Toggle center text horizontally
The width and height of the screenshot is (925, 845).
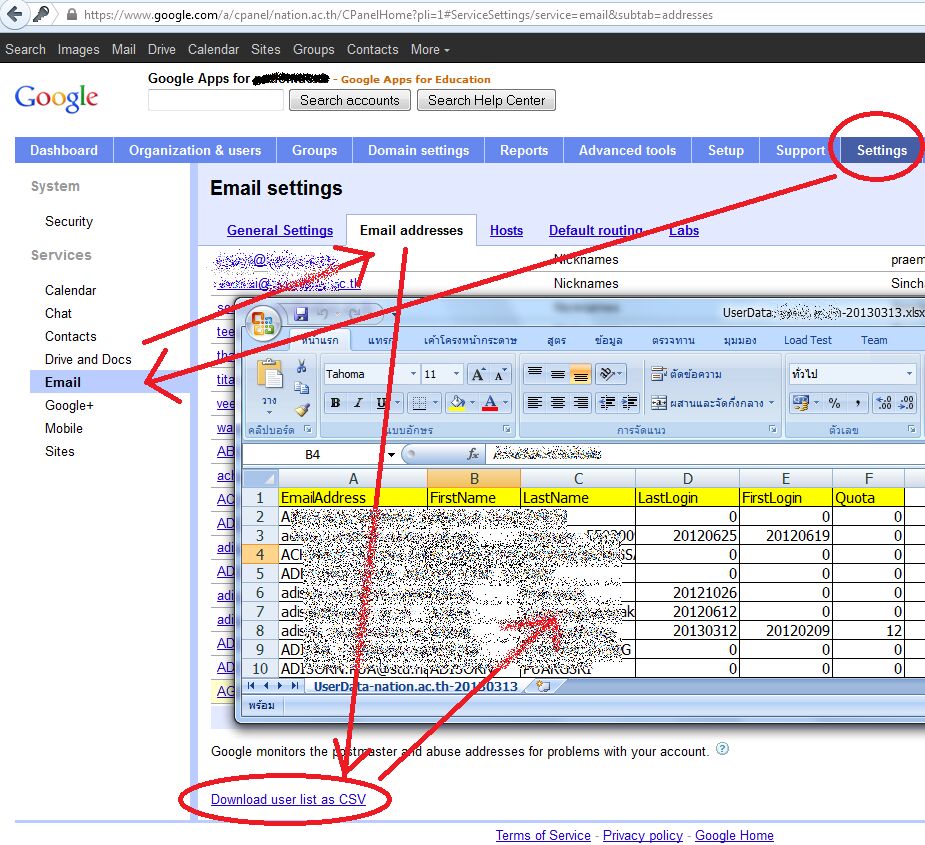point(557,403)
